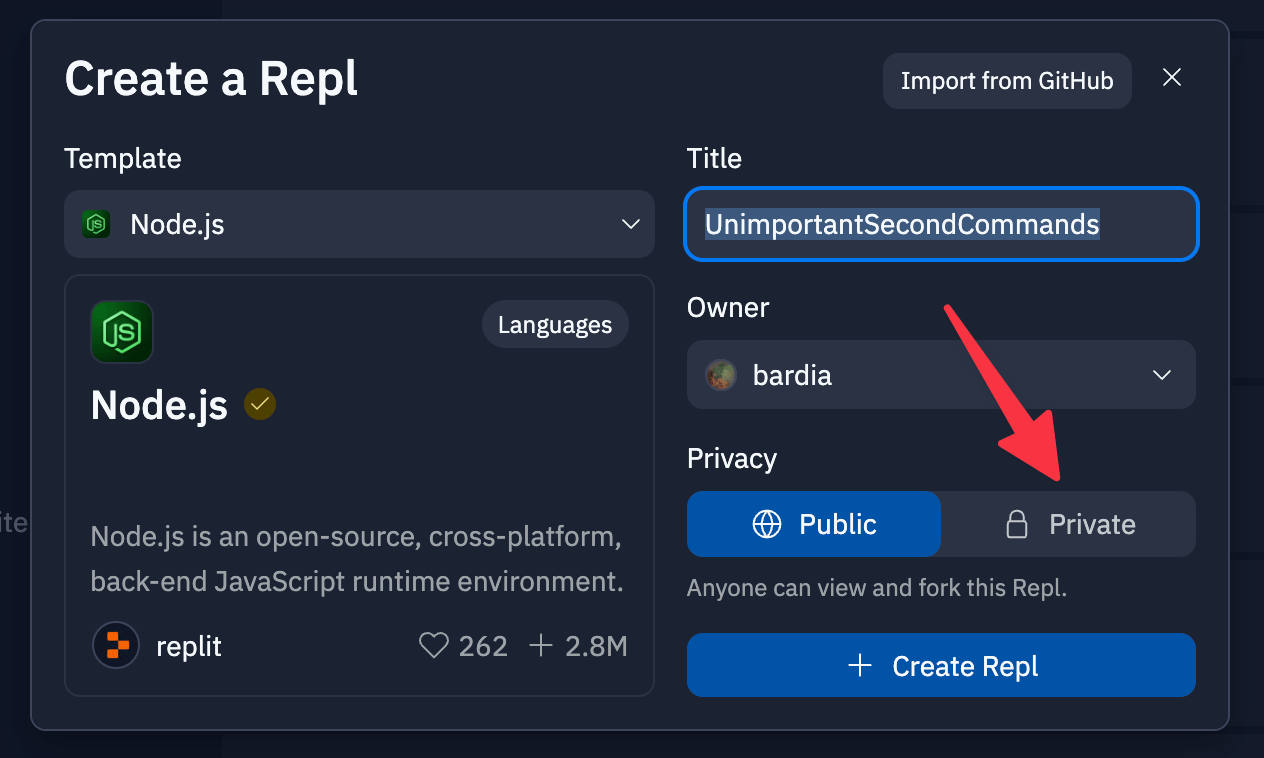The image size is (1264, 758).
Task: Click the Owner label
Action: (728, 308)
